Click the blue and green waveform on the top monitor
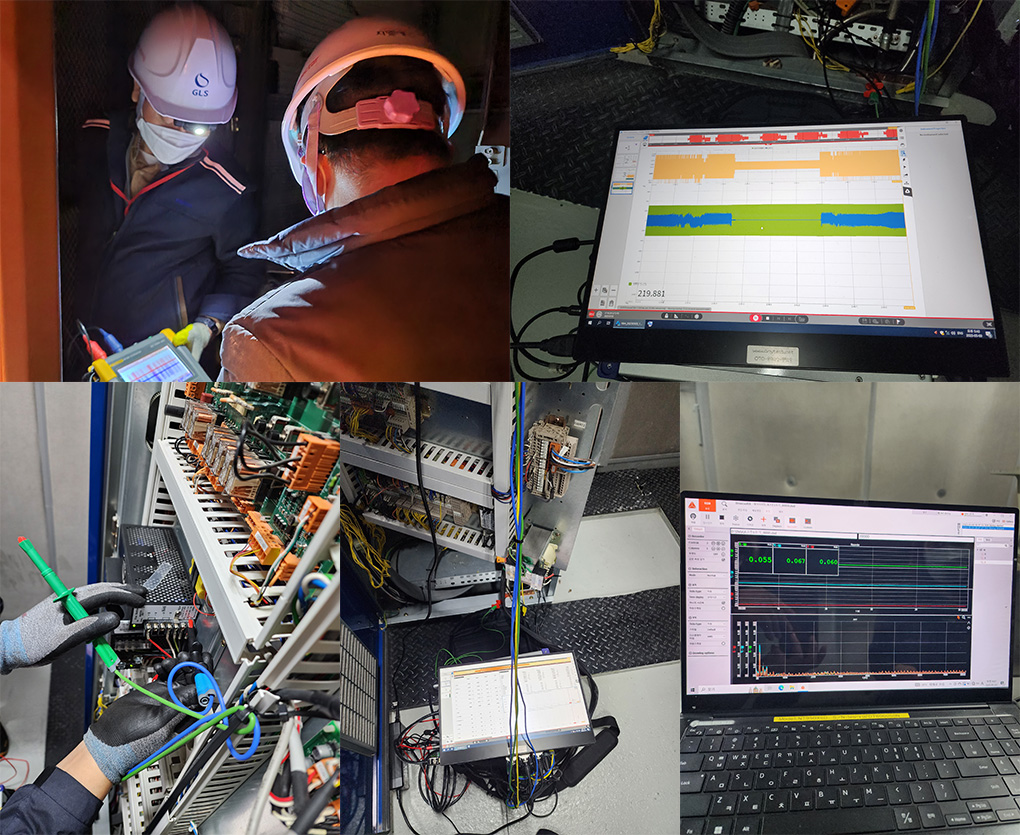Screen dimensions: 1020x835 click(775, 220)
